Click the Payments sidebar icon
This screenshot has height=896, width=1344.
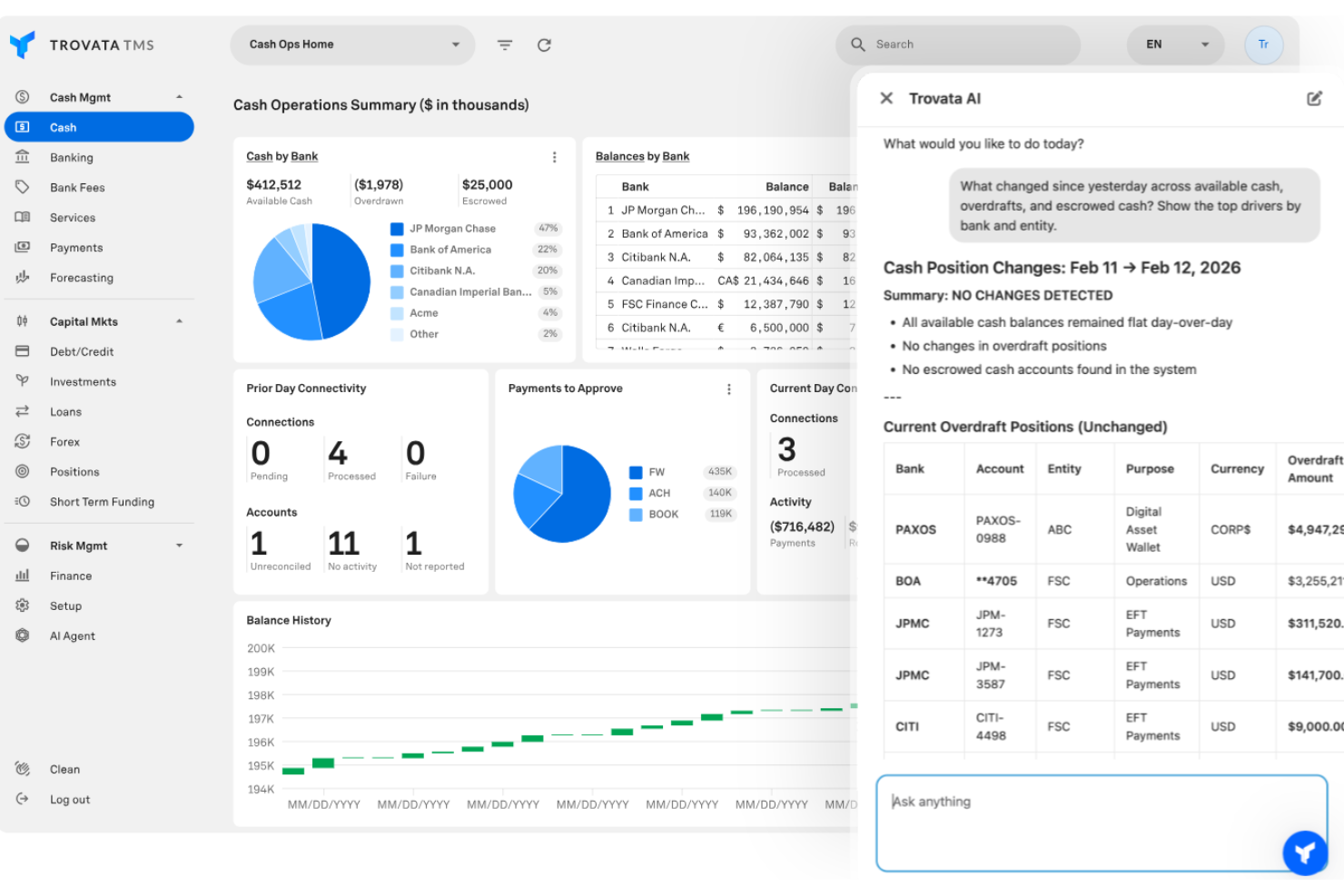tap(23, 247)
